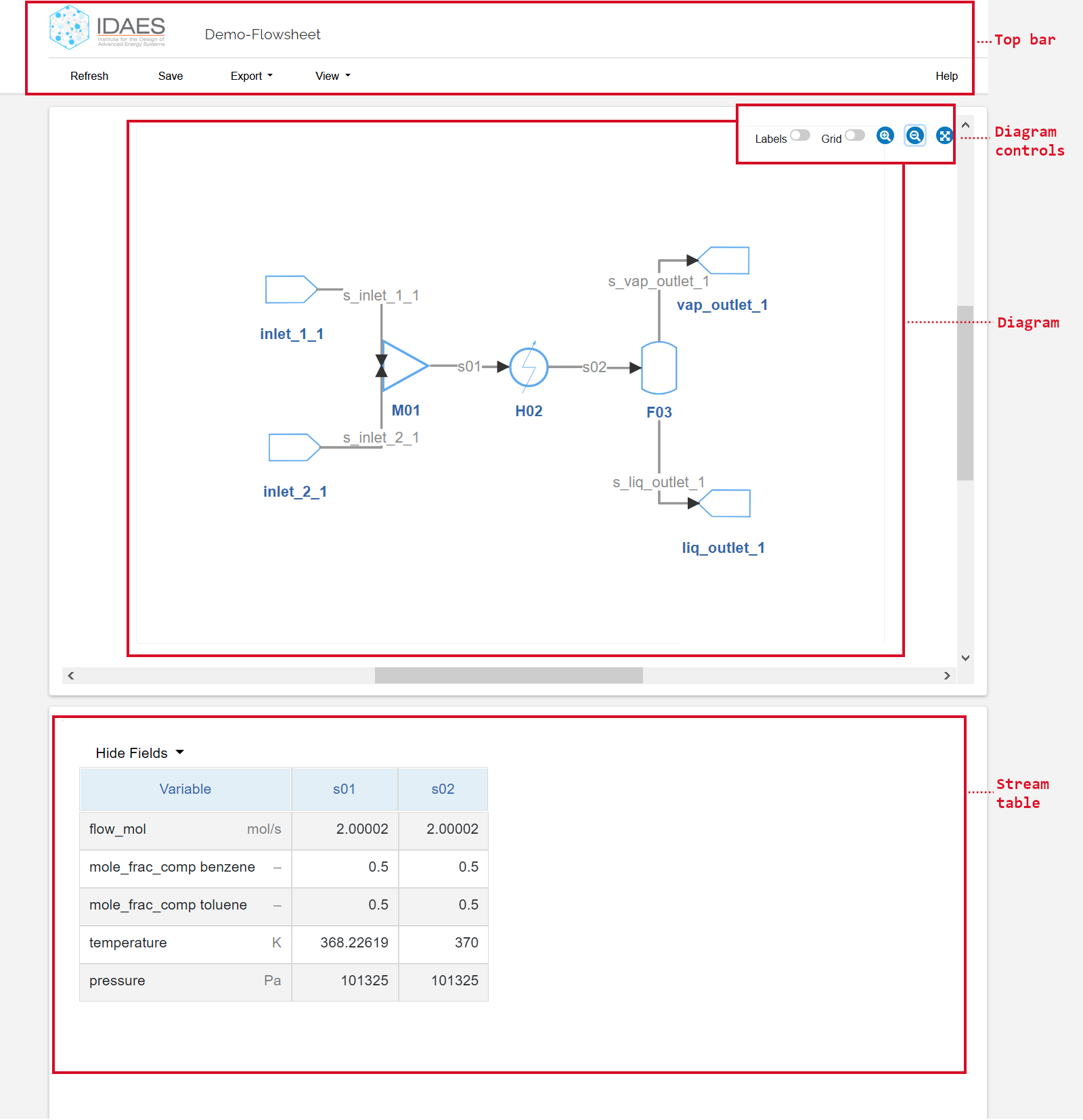Click the mole_frac_comp benzene row label
1083x1120 pixels.
pos(172,868)
